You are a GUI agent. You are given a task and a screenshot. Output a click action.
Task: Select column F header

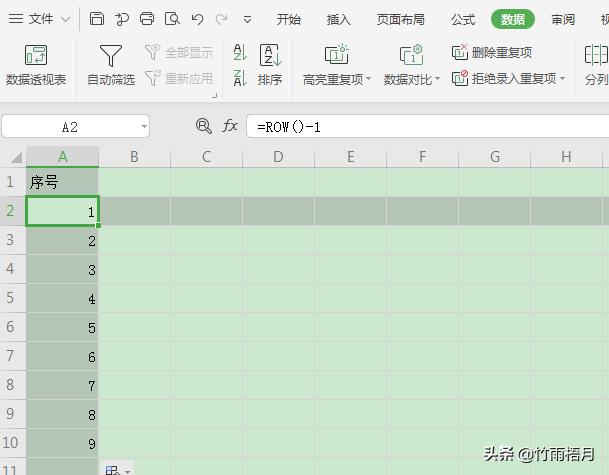click(x=423, y=157)
